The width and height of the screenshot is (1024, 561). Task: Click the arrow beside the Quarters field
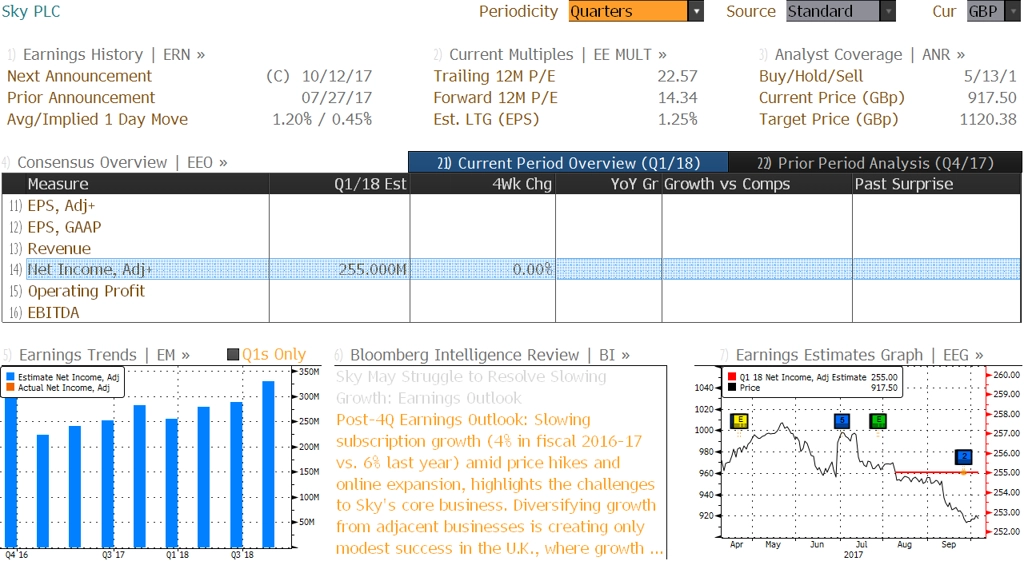696,11
